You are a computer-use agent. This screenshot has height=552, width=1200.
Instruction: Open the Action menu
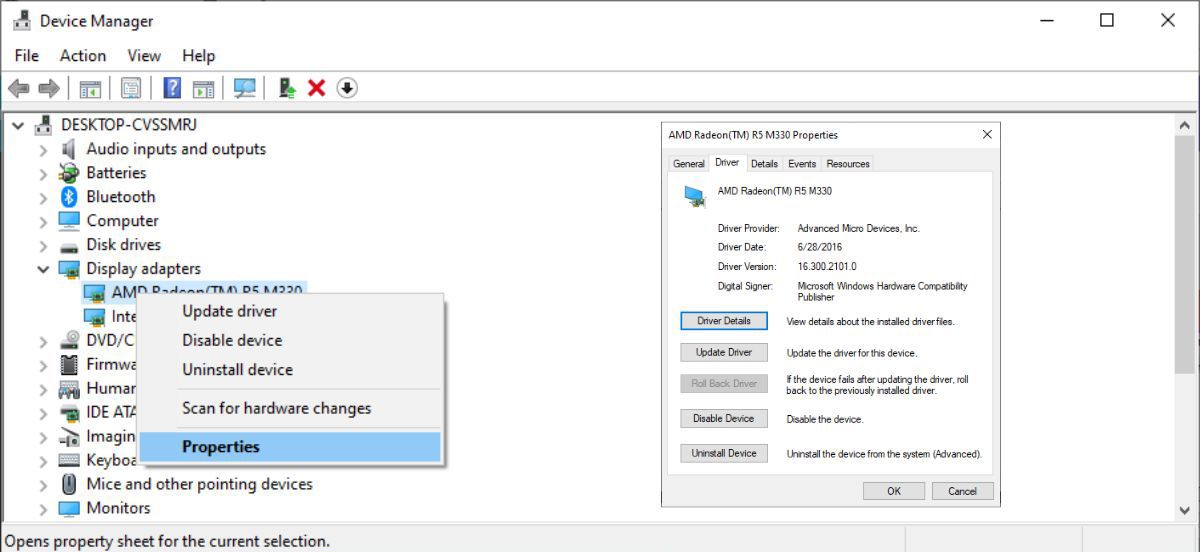click(82, 56)
